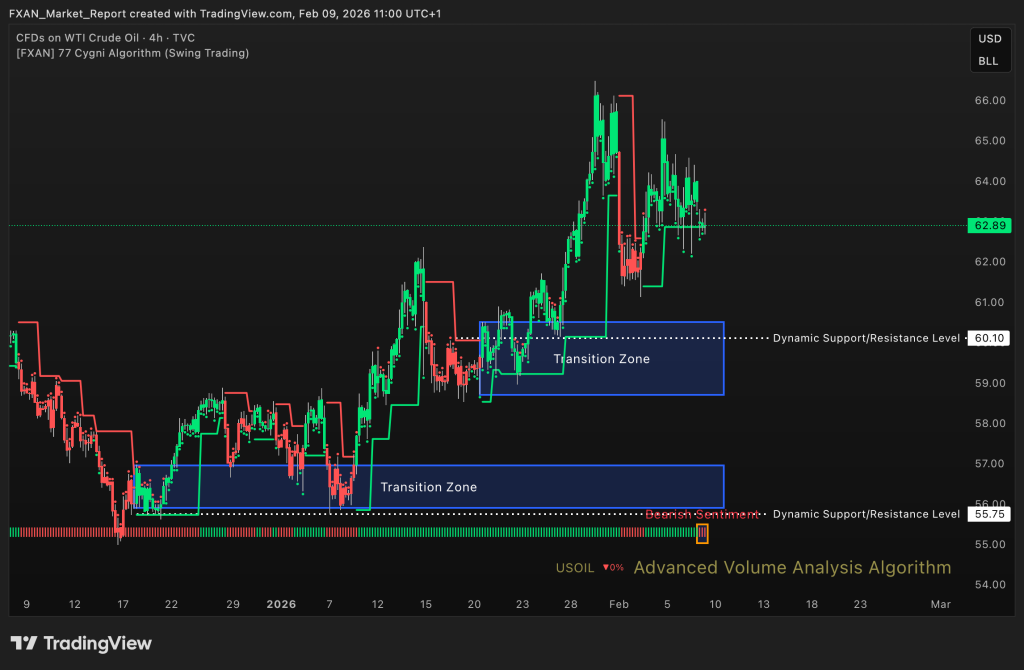Screen dimensions: 1024x670
Task: Click the TradingView logo icon
Action: pos(25,644)
